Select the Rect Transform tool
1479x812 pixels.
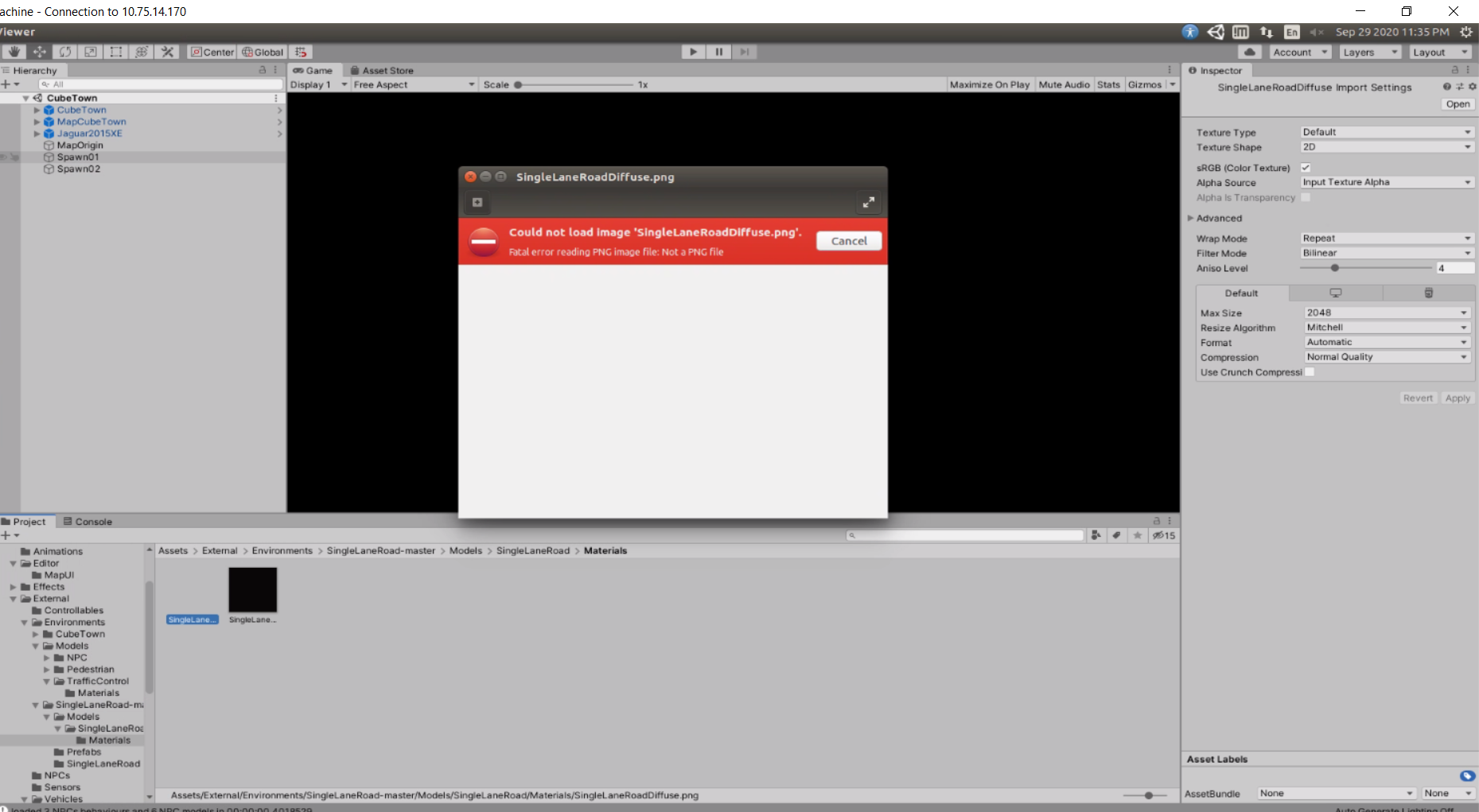pyautogui.click(x=115, y=52)
